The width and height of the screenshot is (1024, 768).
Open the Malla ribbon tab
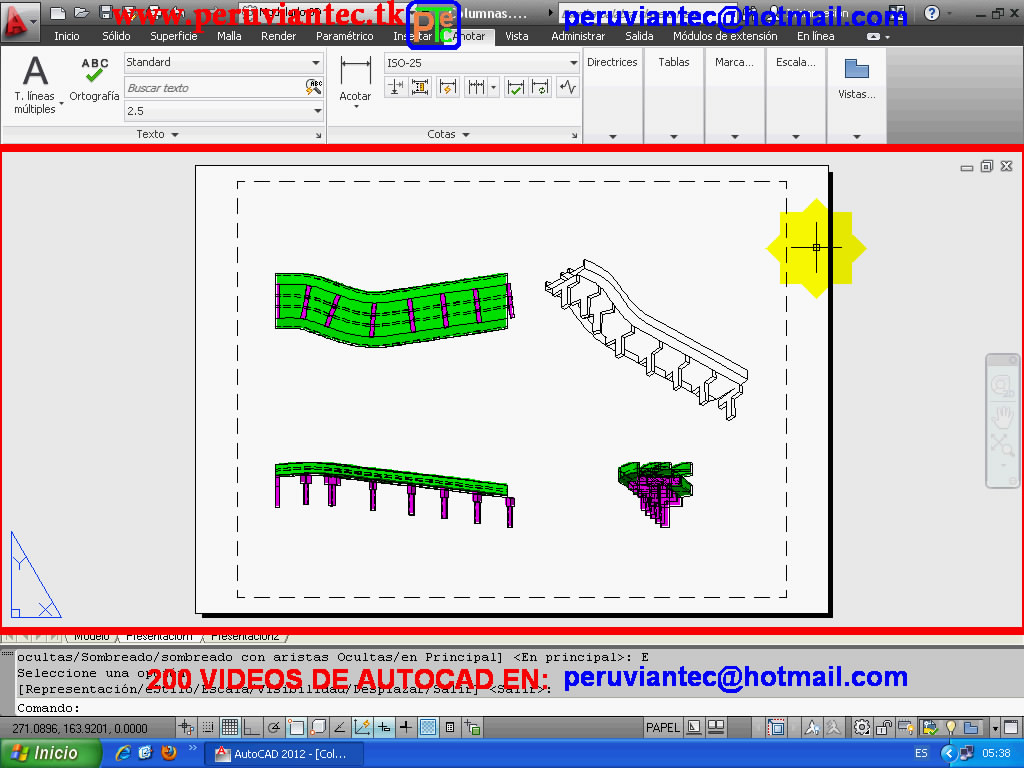coord(229,36)
